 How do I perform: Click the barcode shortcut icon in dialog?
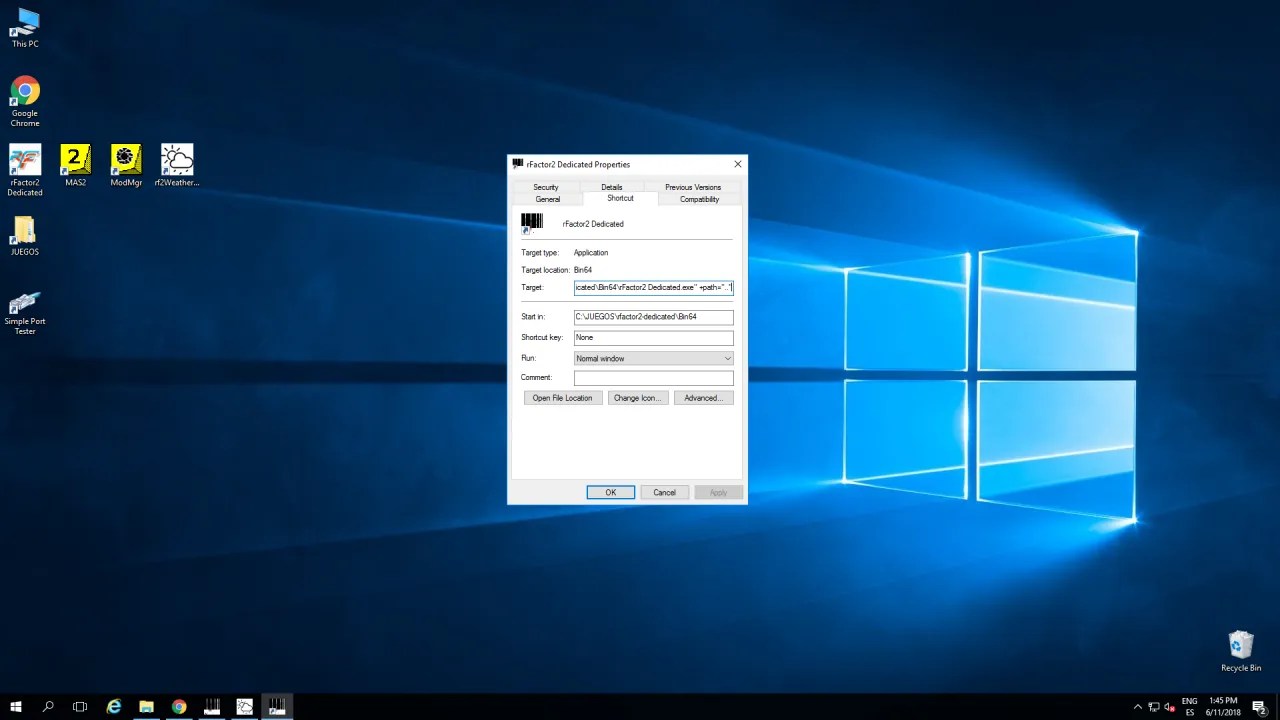pyautogui.click(x=531, y=223)
